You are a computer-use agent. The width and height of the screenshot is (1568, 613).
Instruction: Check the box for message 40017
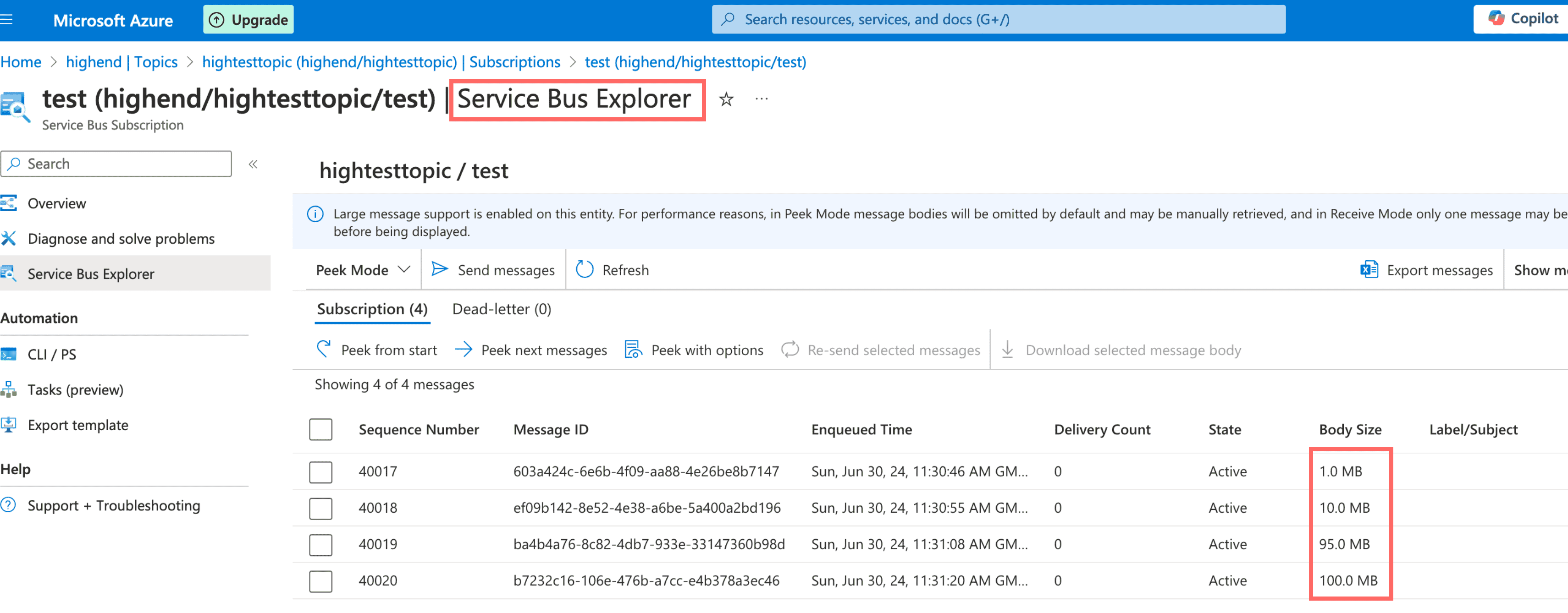point(321,472)
